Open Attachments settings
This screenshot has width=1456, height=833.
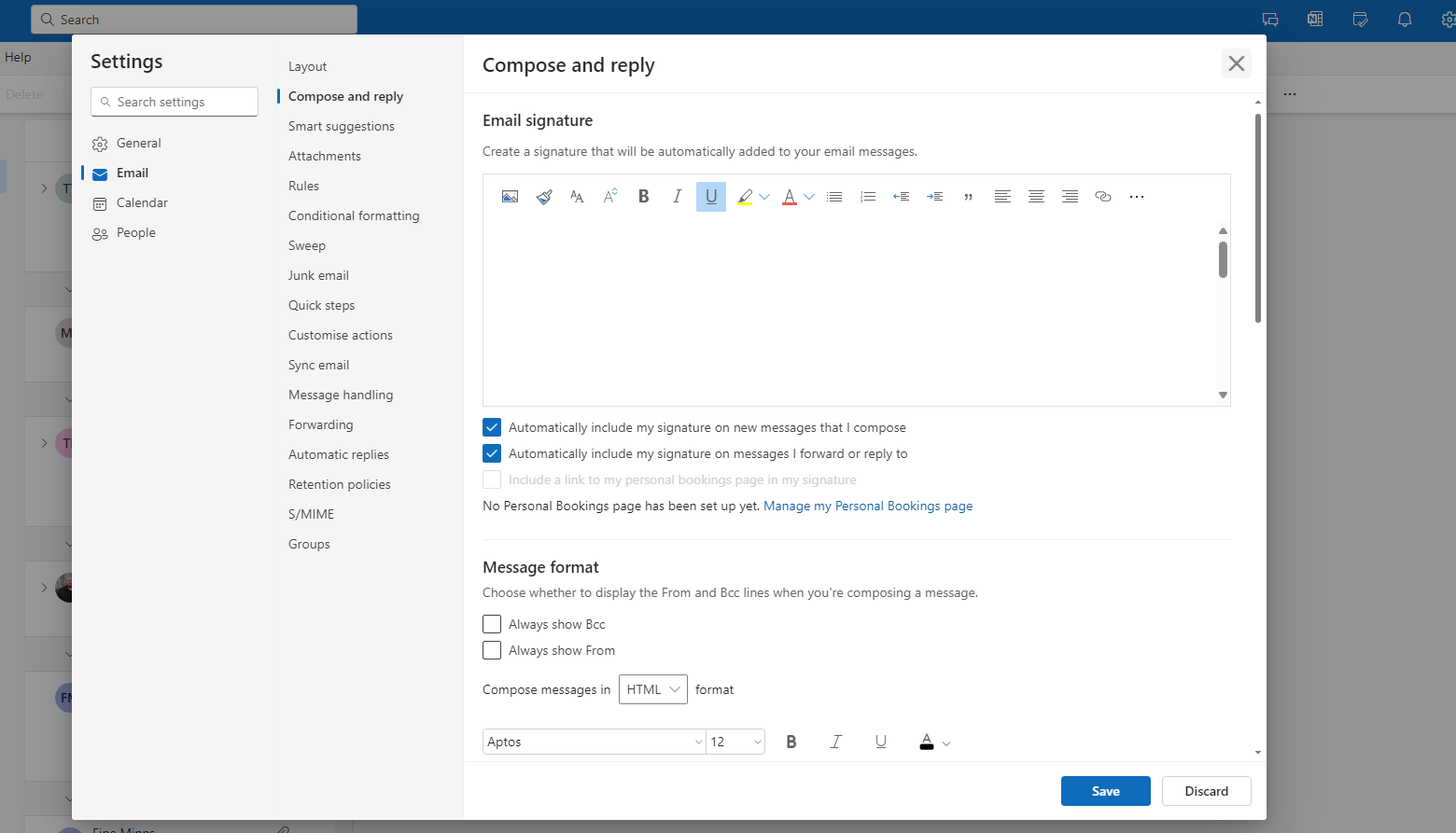pyautogui.click(x=325, y=156)
